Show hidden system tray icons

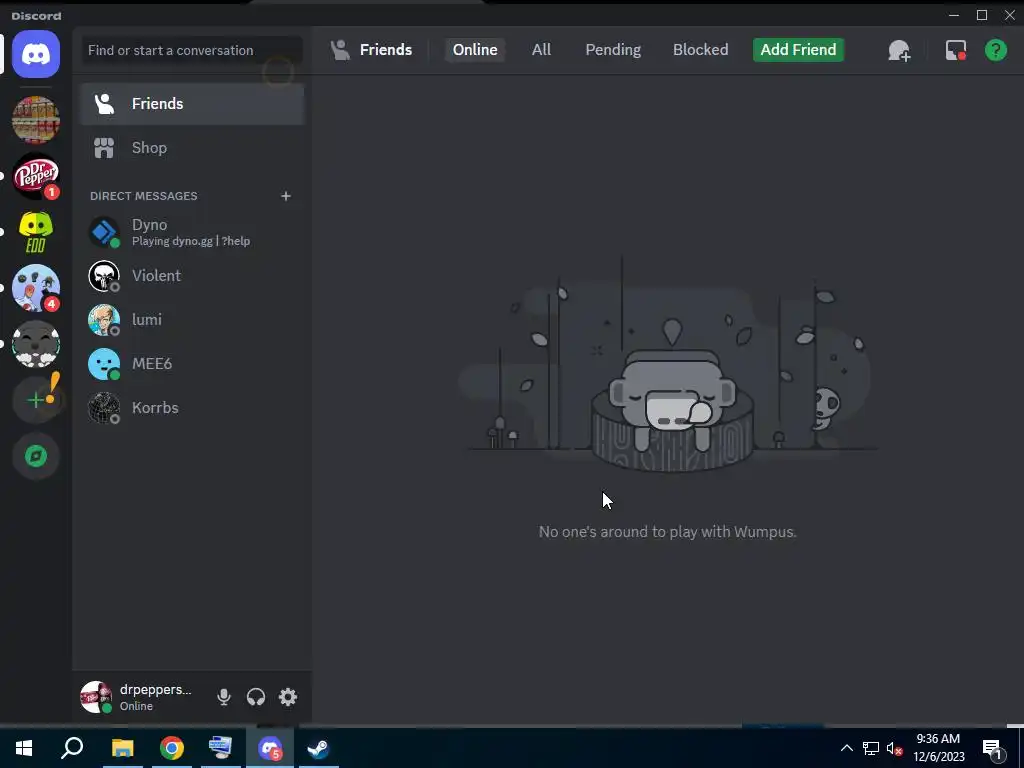[x=846, y=748]
